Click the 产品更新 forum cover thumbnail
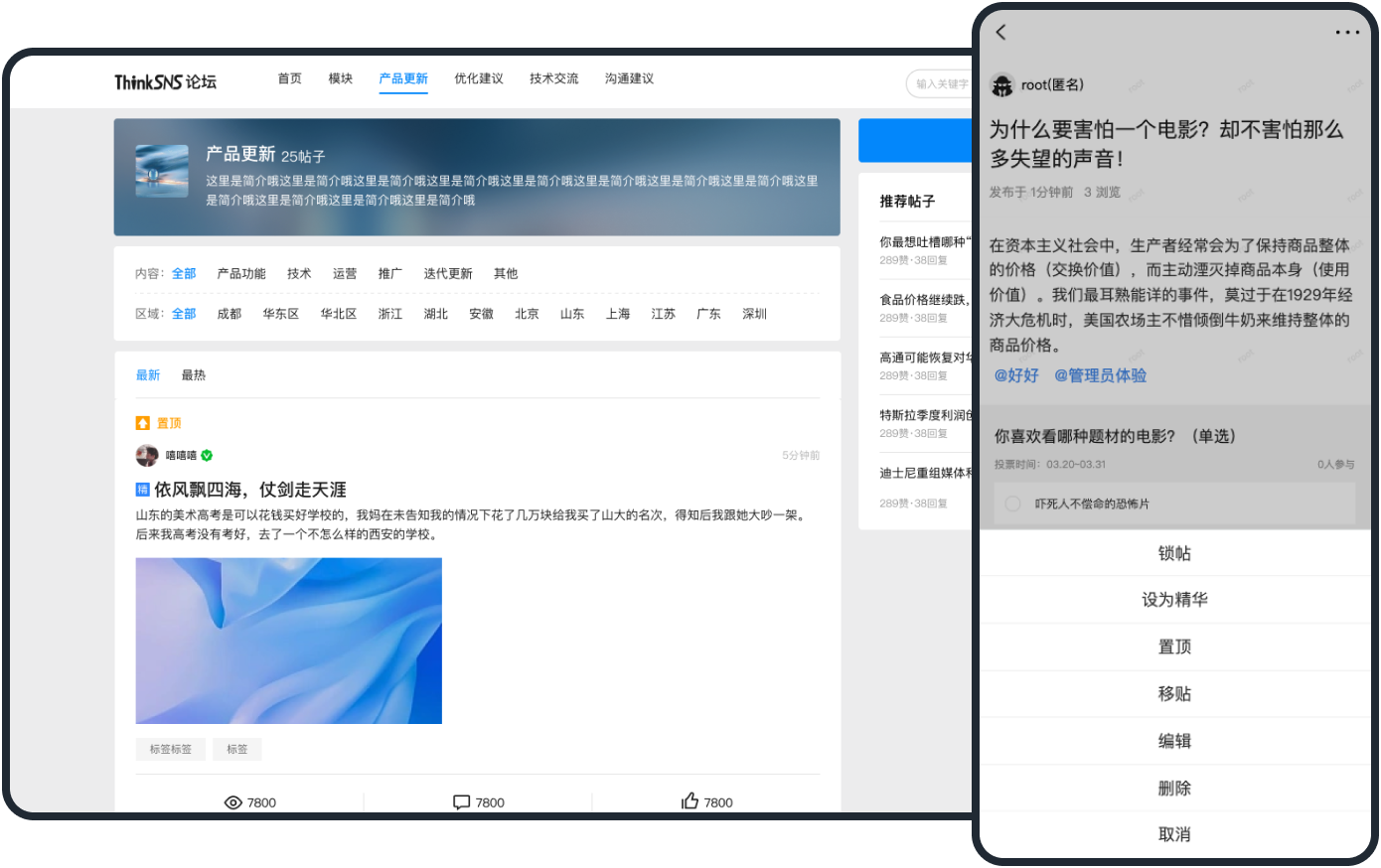The image size is (1381, 868). click(162, 171)
